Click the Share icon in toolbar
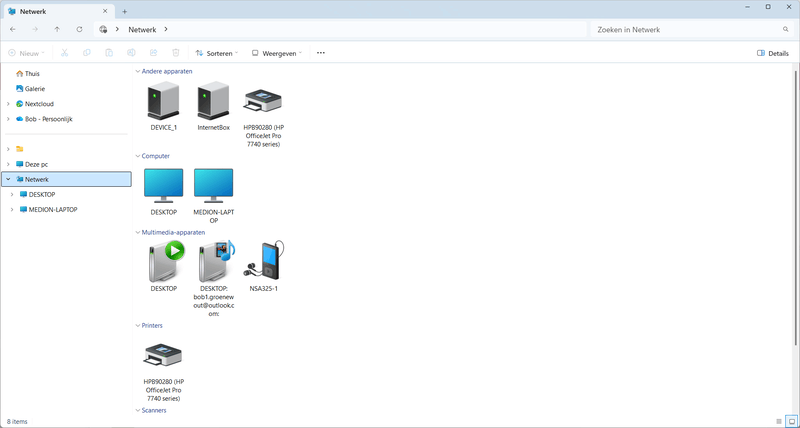This screenshot has width=800, height=428. click(x=153, y=53)
